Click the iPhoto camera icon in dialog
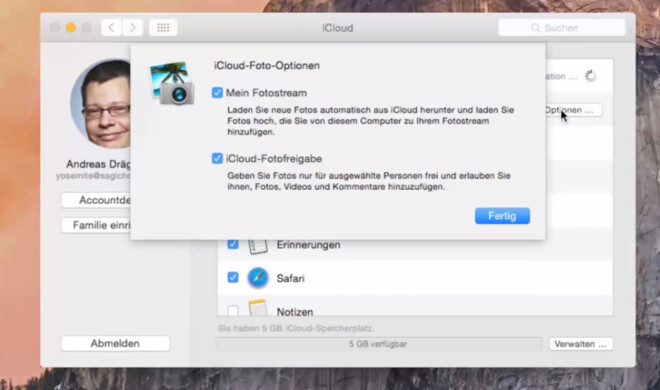 click(172, 83)
